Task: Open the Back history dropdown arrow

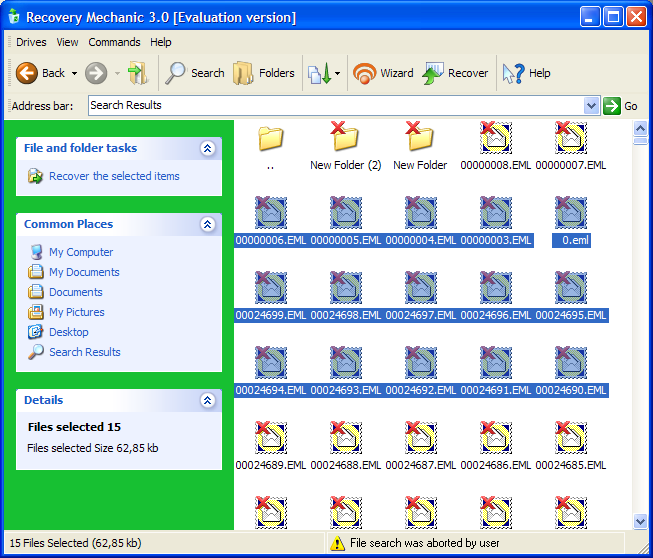Action: 75,74
